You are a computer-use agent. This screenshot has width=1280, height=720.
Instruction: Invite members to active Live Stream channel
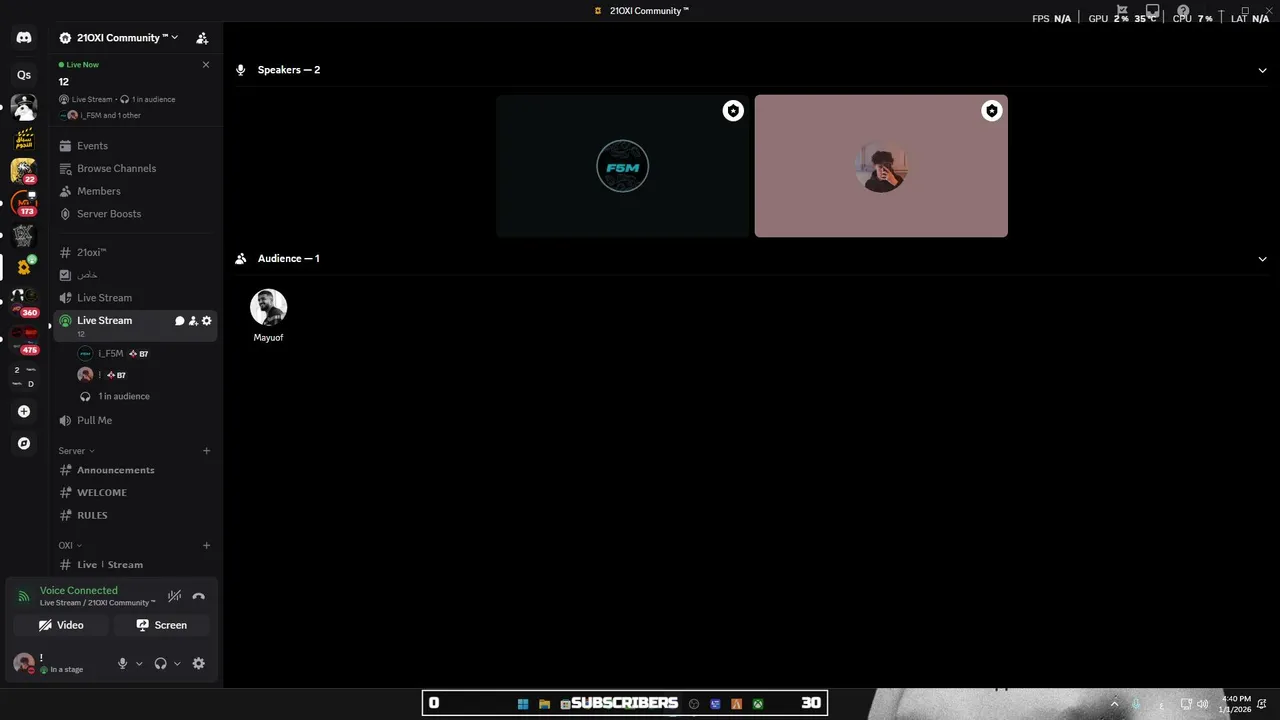point(193,321)
